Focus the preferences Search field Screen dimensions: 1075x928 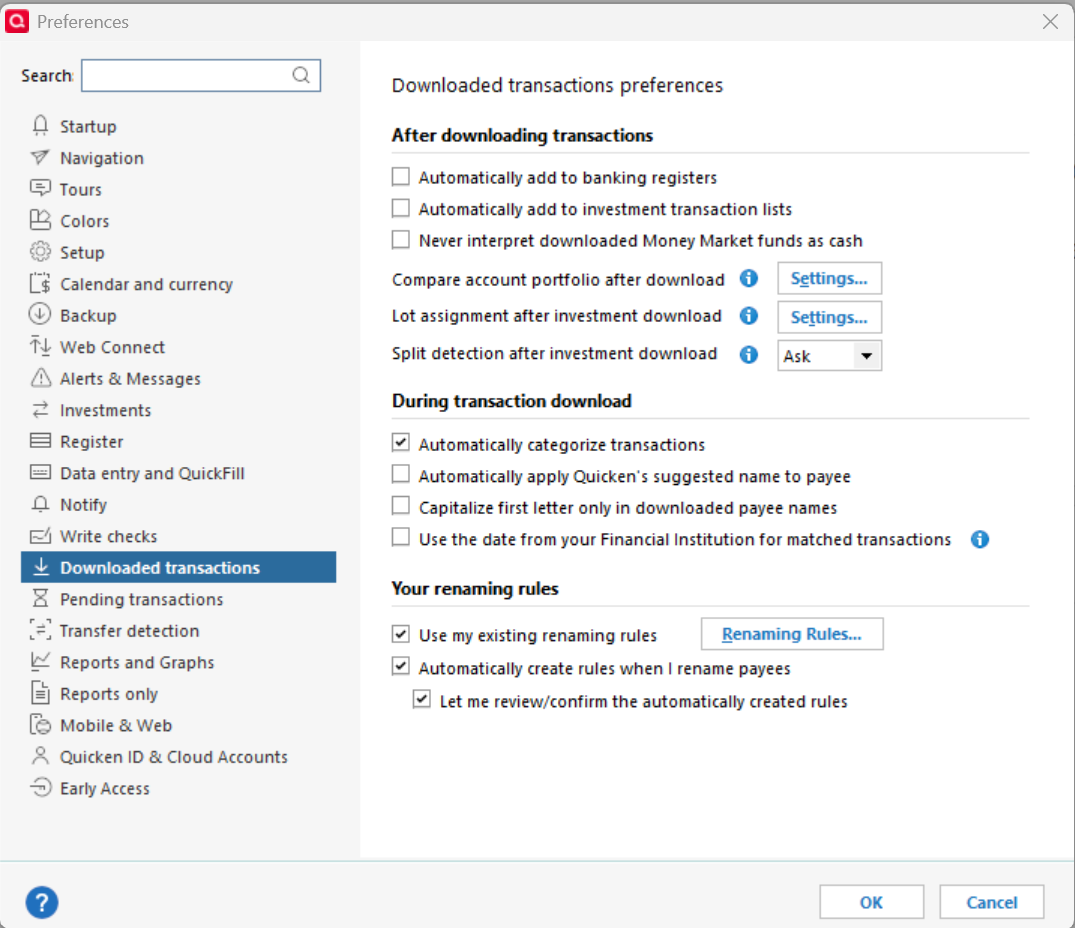[x=201, y=75]
